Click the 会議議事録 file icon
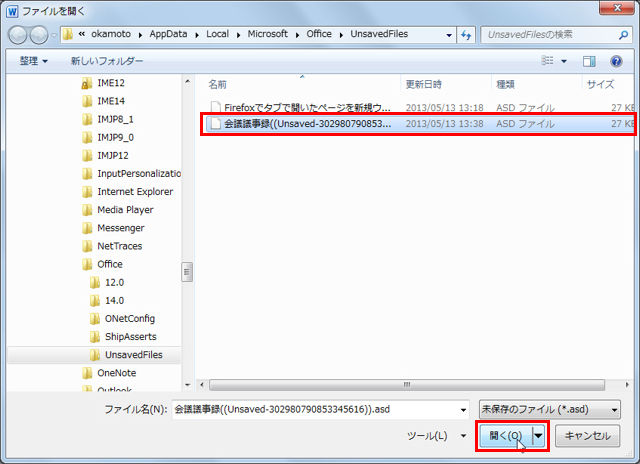The image size is (640, 464). coord(216,124)
